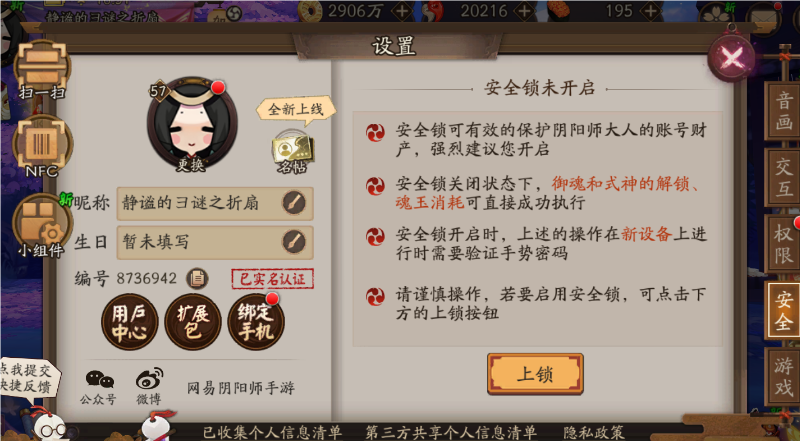Tap the NFC icon
This screenshot has height=441, width=800.
(x=42, y=146)
